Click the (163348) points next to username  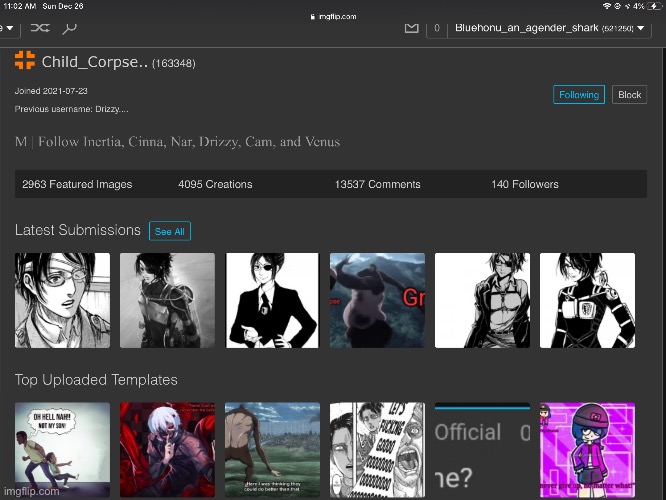(174, 63)
